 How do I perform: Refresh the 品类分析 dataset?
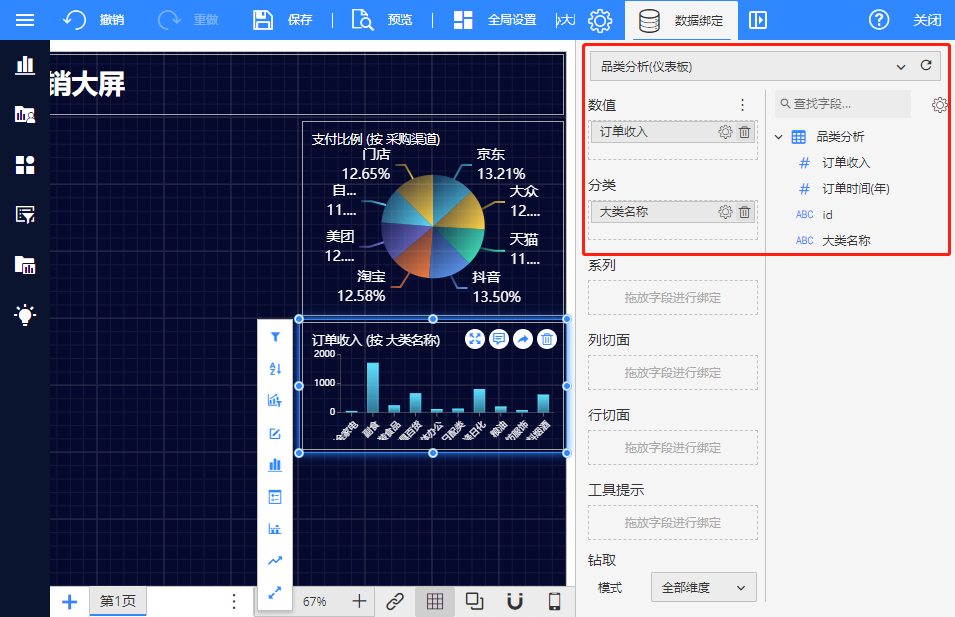tap(926, 66)
